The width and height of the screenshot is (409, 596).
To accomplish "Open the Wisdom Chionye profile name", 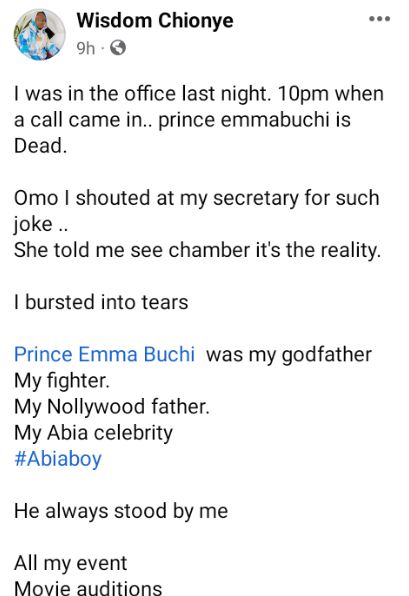I will click(155, 20).
